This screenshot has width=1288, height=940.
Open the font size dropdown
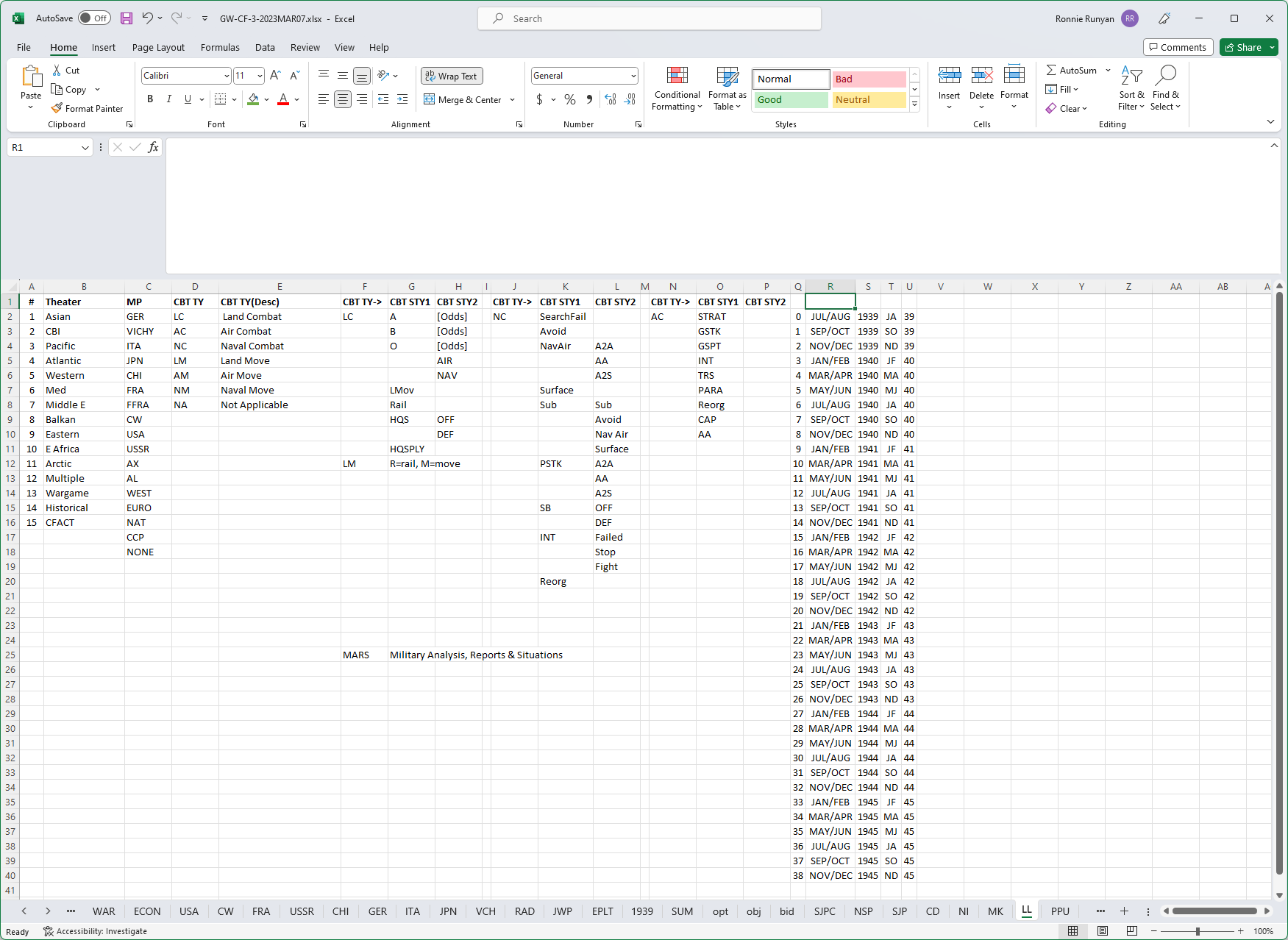click(x=260, y=76)
